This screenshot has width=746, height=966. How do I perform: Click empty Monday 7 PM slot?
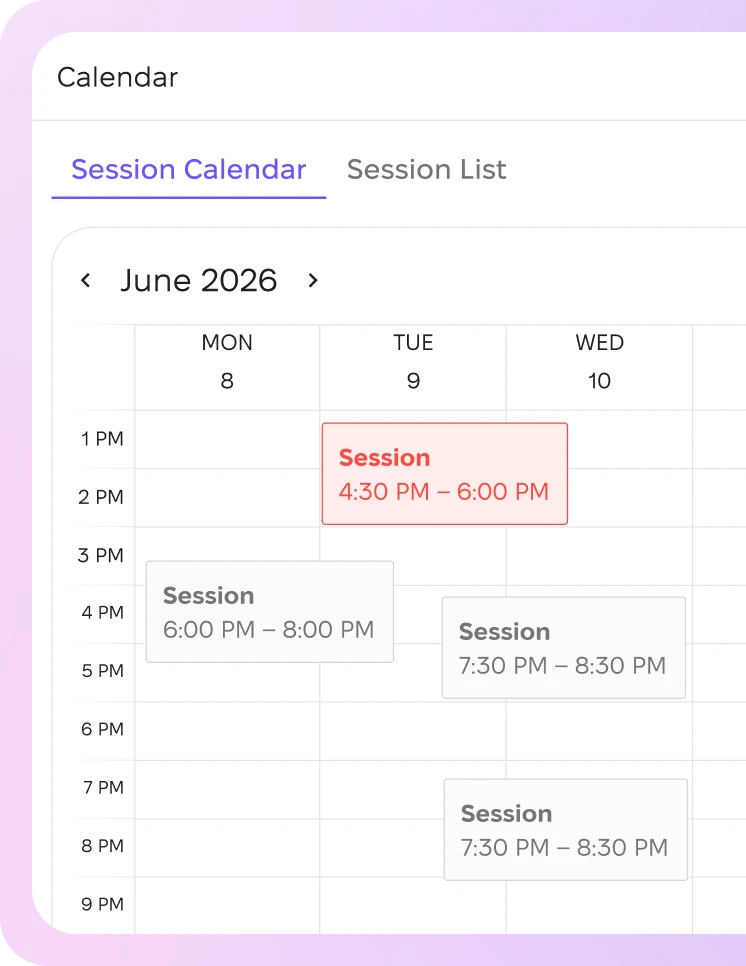pos(227,789)
